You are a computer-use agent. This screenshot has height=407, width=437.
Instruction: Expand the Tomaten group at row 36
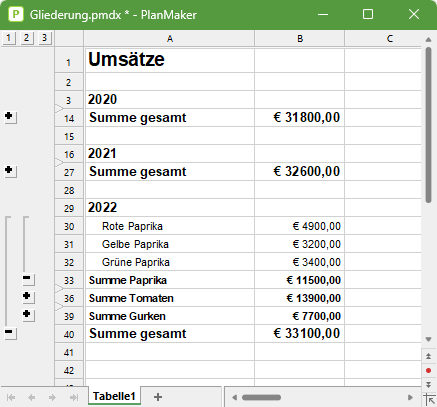coord(28,297)
